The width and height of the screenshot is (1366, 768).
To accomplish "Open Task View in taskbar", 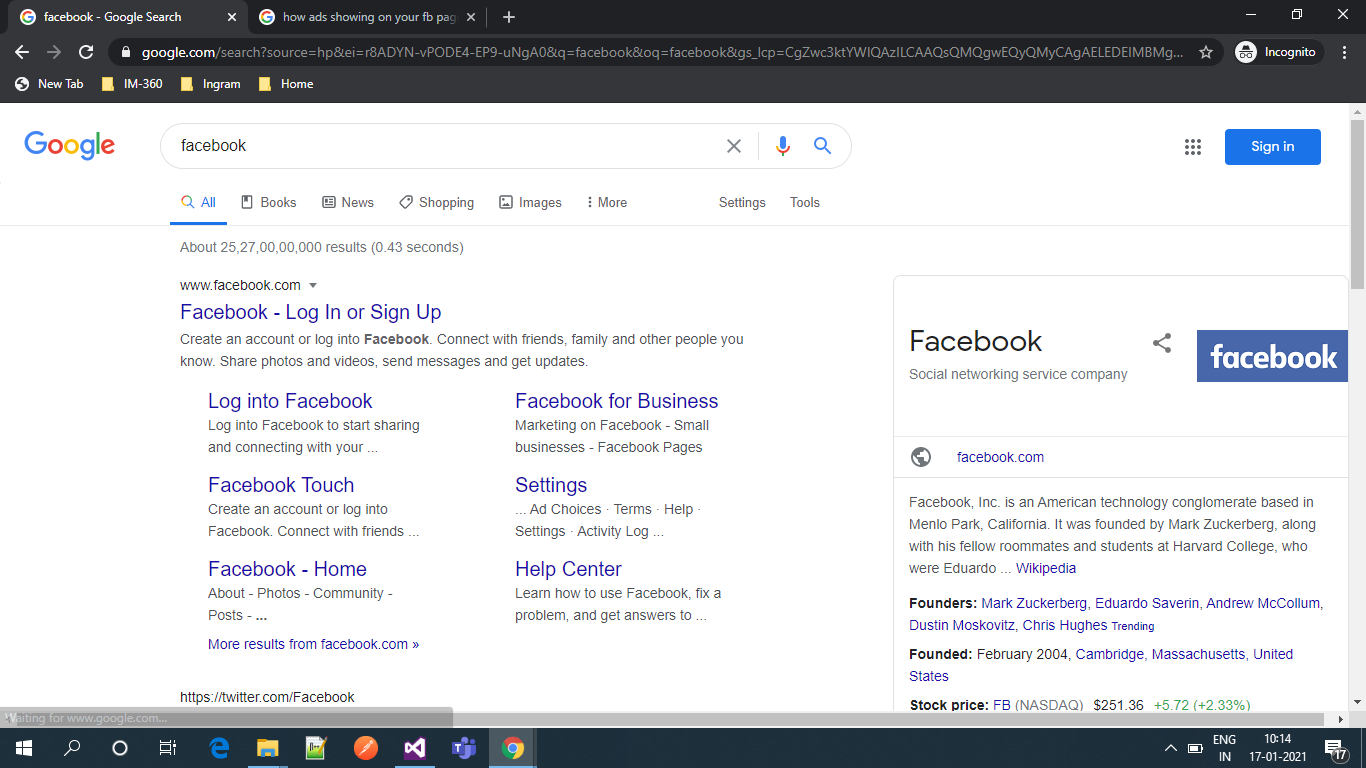I will point(168,748).
